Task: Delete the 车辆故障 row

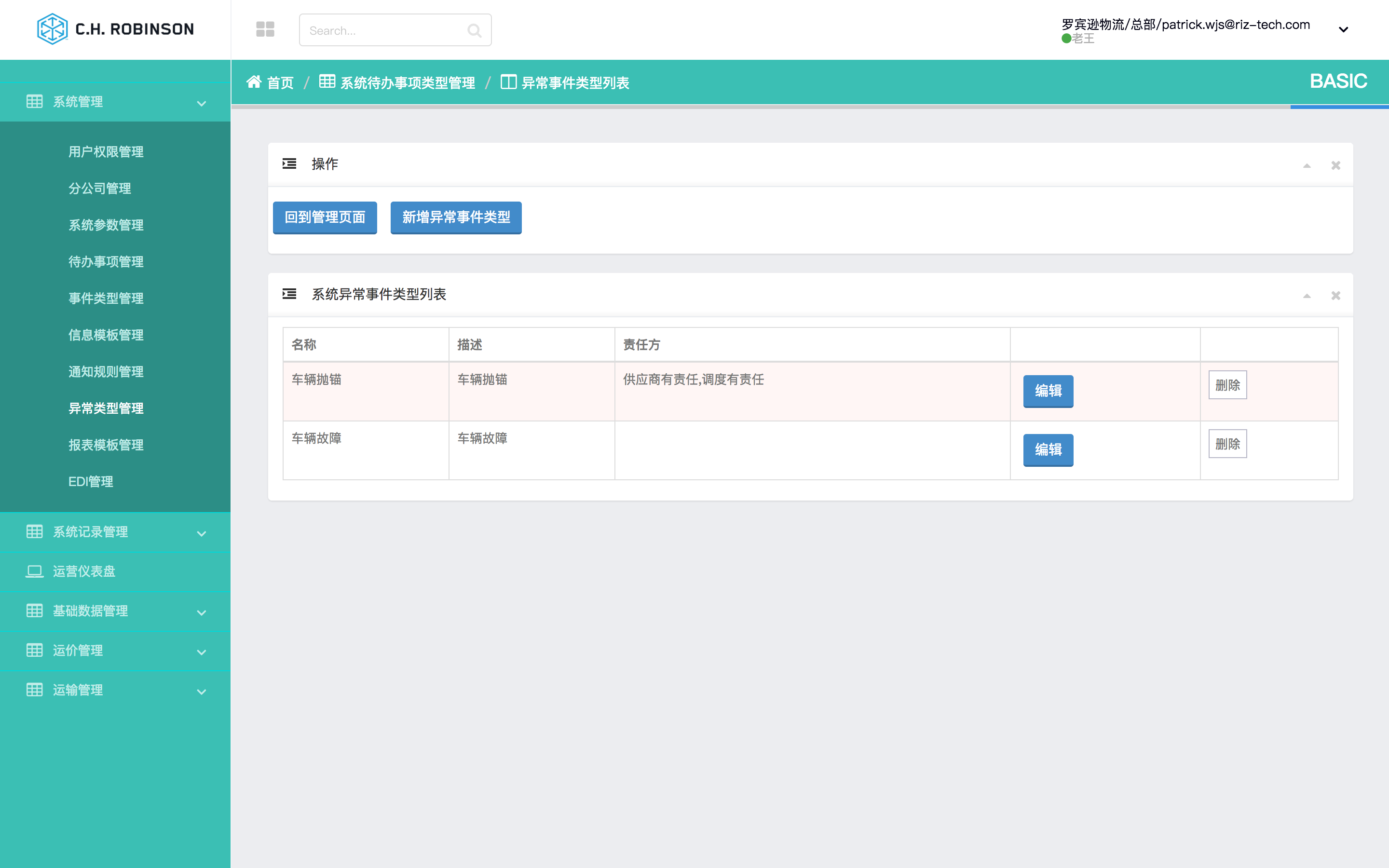Action: pyautogui.click(x=1228, y=444)
